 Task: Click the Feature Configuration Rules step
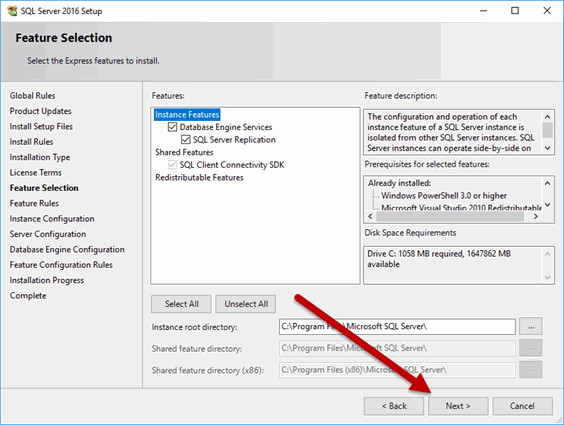(61, 265)
